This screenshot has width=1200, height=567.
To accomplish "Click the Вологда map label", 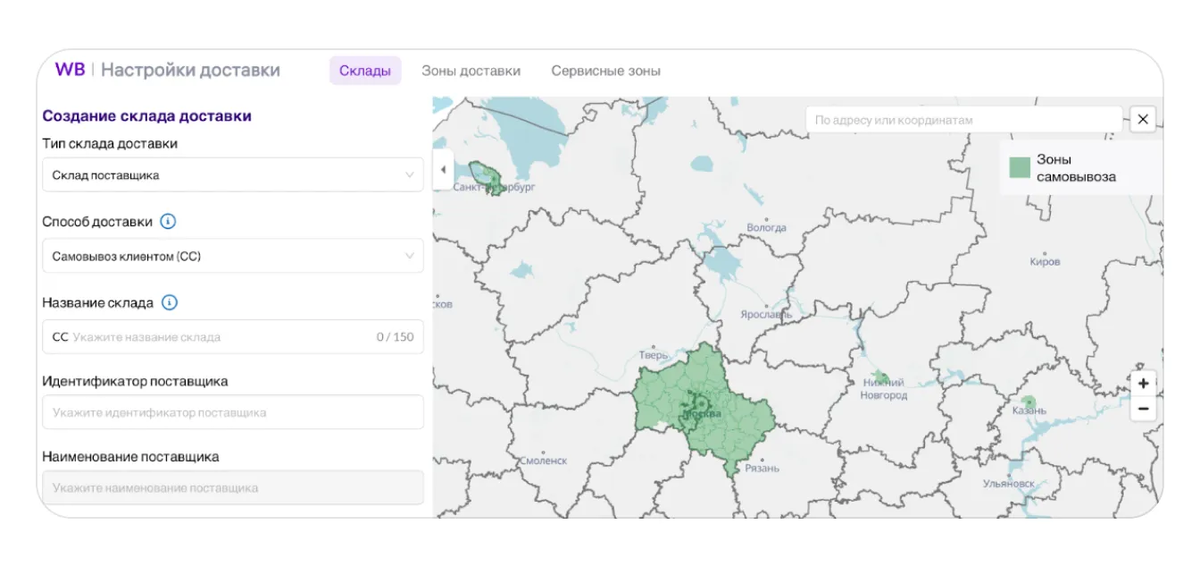I will tap(767, 228).
